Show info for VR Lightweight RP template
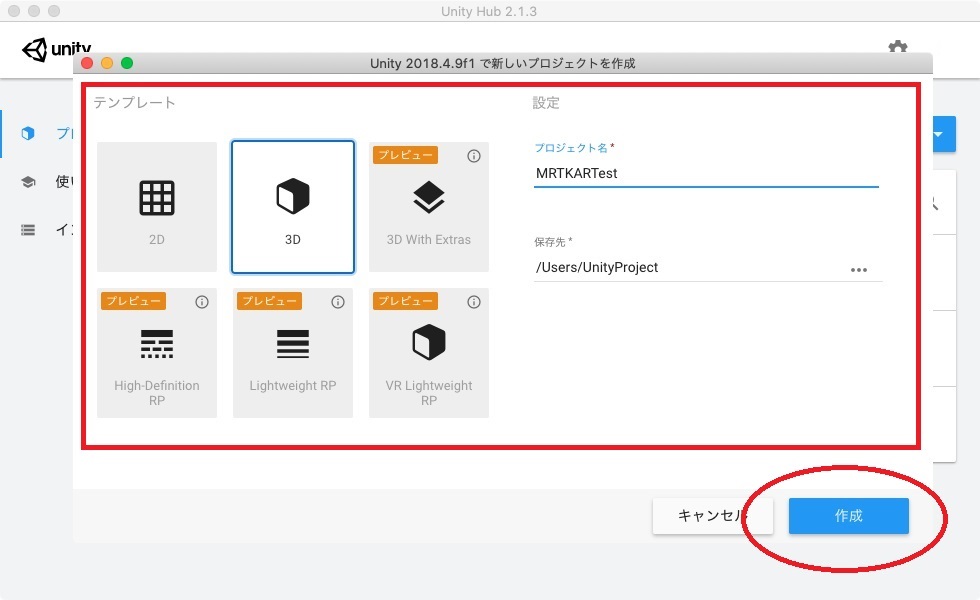980x600 pixels. click(474, 302)
